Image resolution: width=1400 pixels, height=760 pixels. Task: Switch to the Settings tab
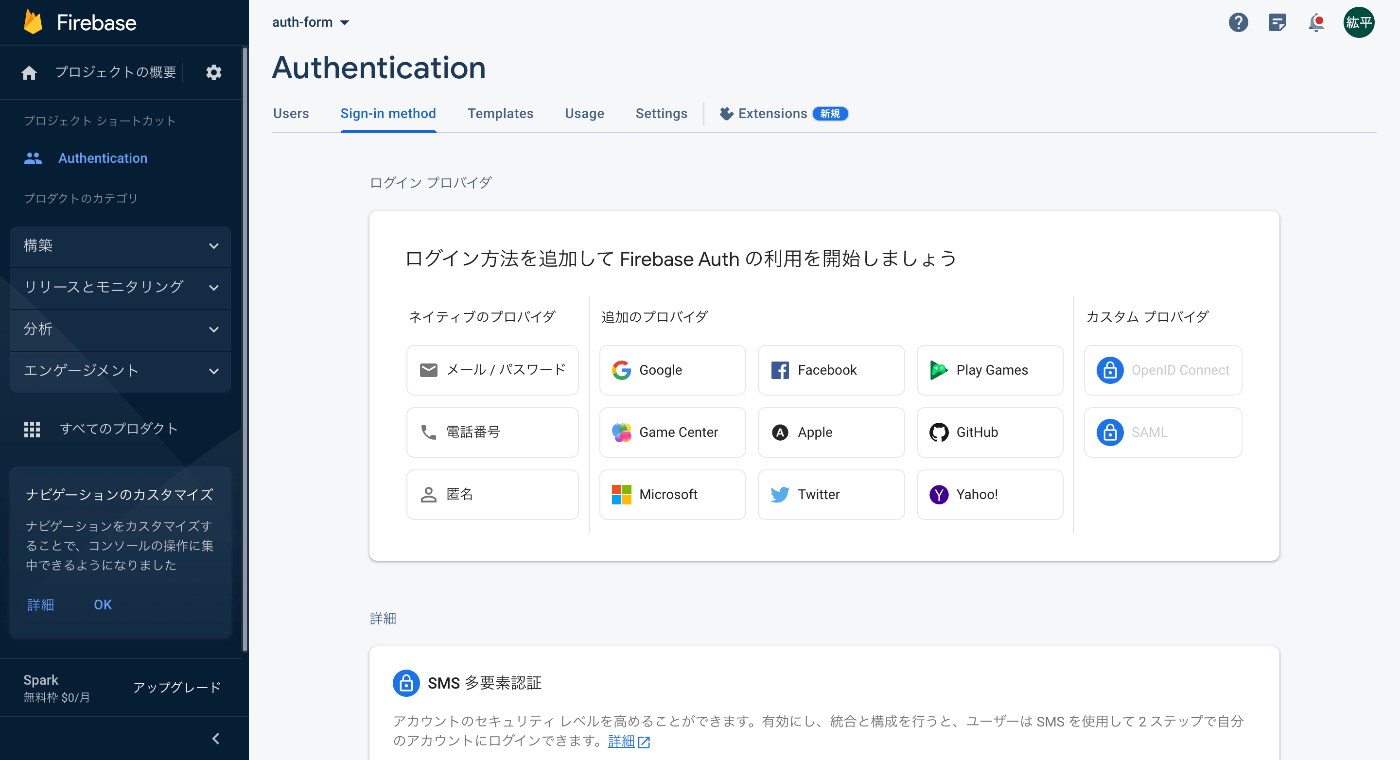(x=661, y=113)
